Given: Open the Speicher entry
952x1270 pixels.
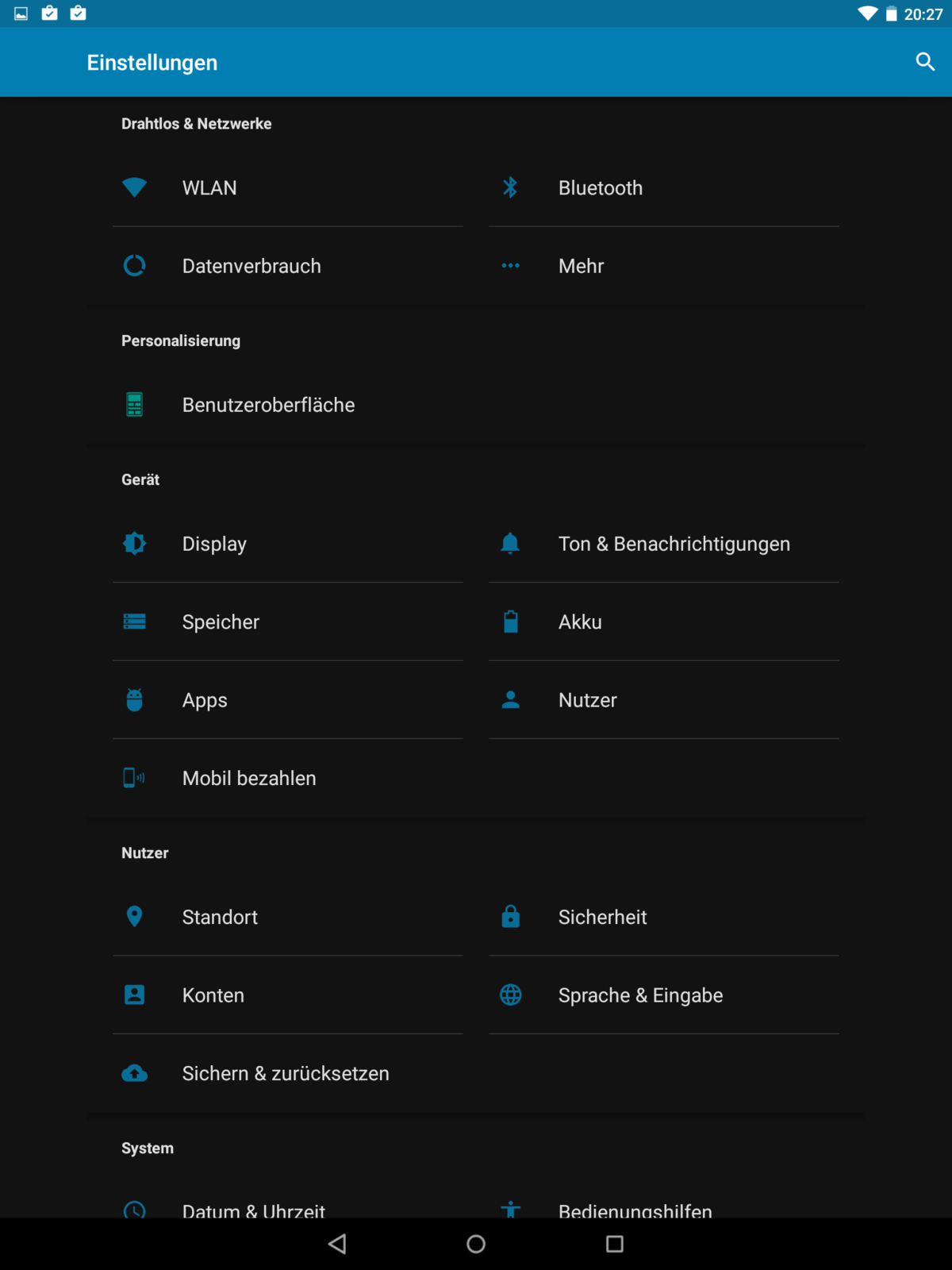Looking at the screenshot, I should coord(221,622).
